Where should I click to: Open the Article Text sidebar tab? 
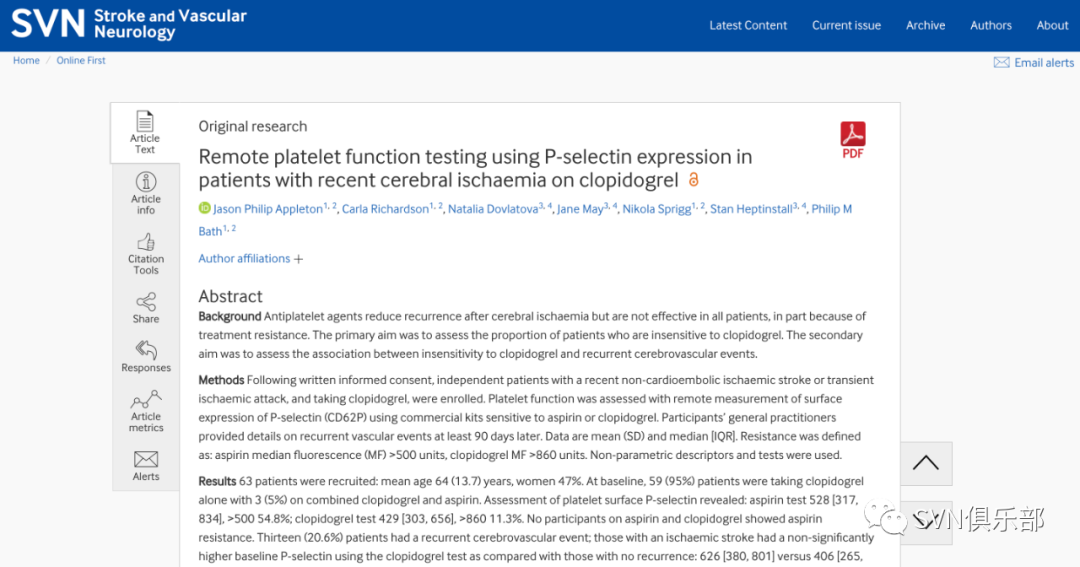(145, 132)
